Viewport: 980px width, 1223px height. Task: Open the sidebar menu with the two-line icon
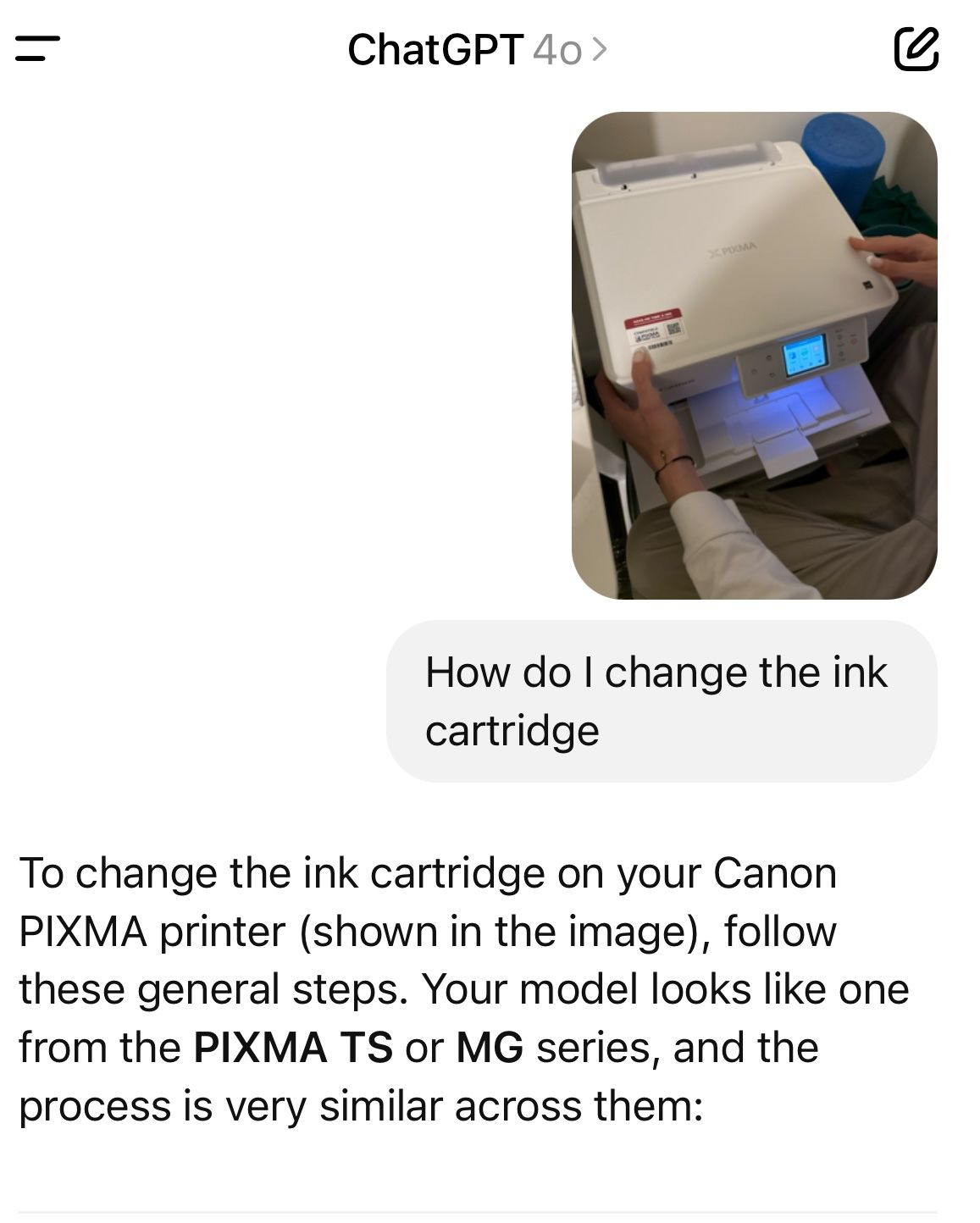38,48
